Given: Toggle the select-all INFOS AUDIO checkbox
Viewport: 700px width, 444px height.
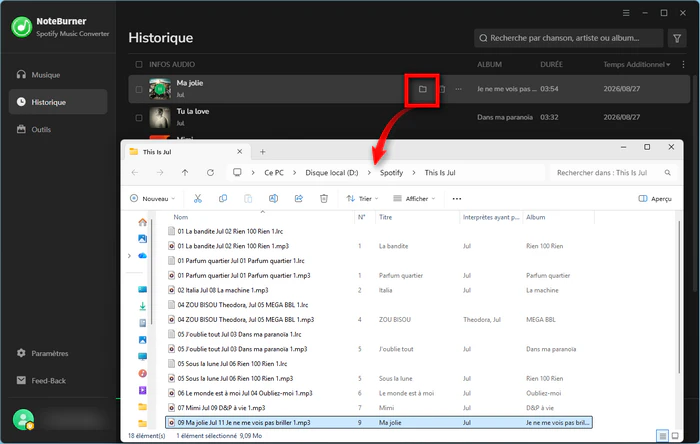Looking at the screenshot, I should (x=139, y=64).
